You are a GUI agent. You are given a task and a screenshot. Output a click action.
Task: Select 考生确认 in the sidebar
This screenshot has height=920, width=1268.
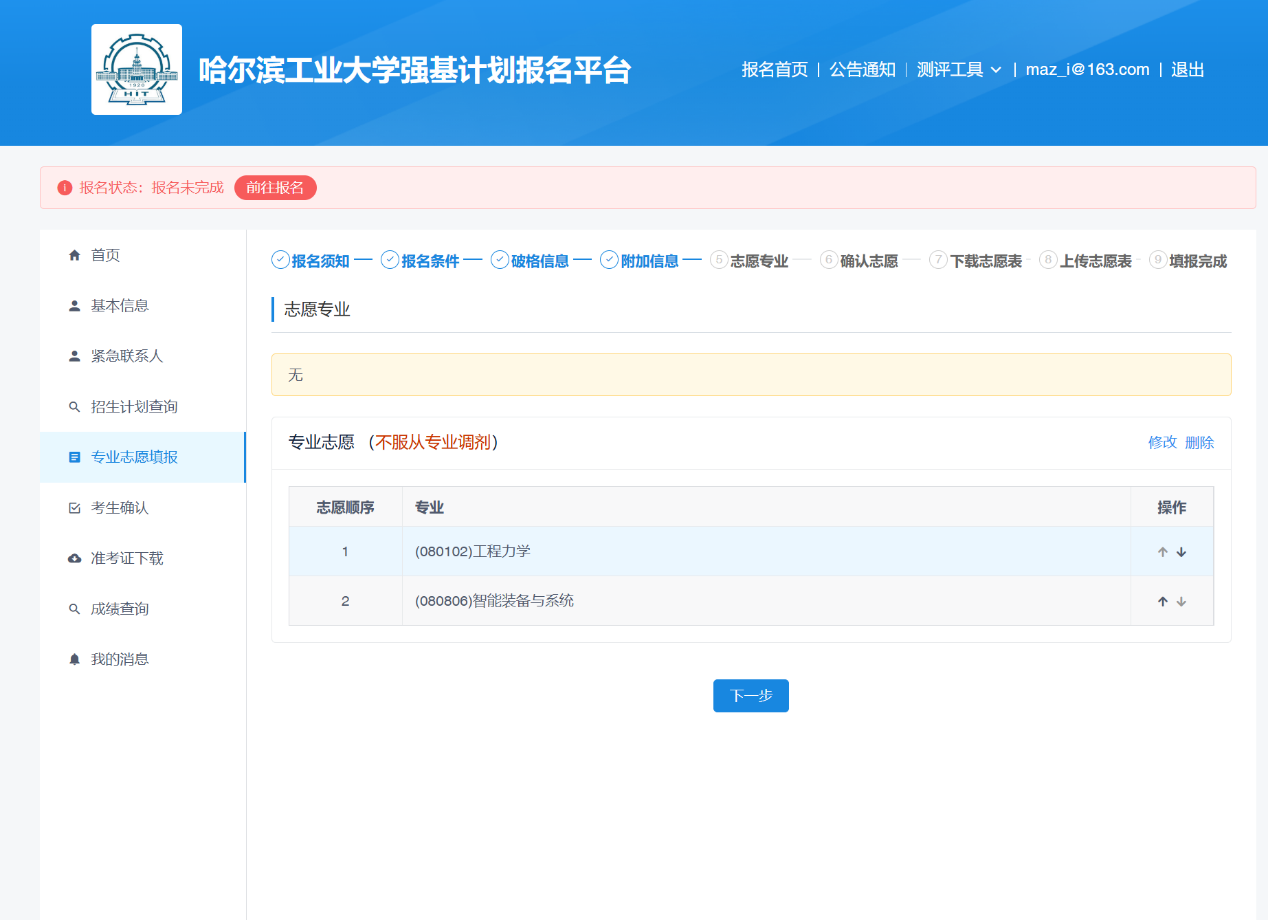119,508
